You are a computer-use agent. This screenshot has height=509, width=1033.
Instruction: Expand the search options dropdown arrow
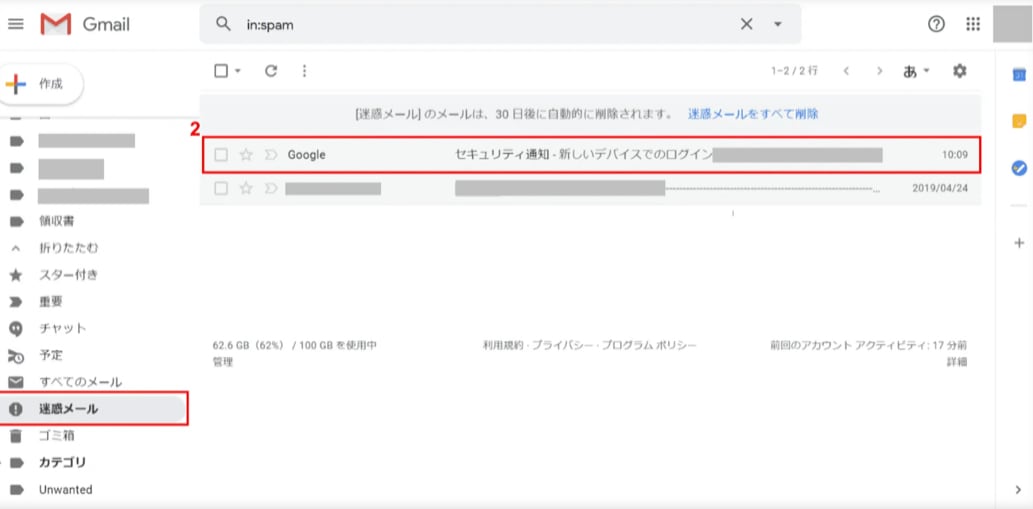777,24
